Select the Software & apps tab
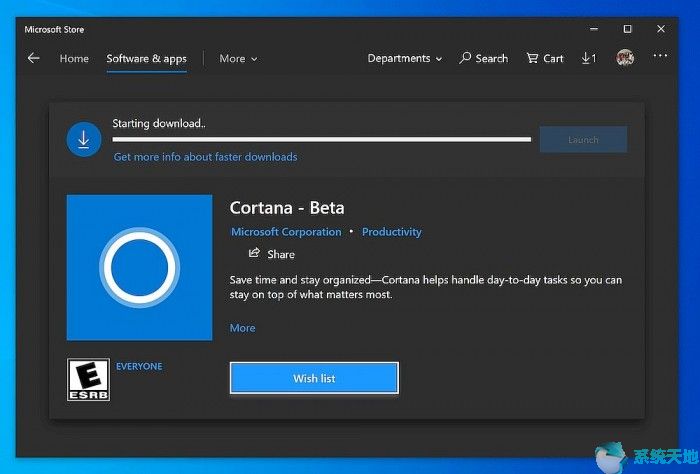This screenshot has height=474, width=700. point(146,59)
